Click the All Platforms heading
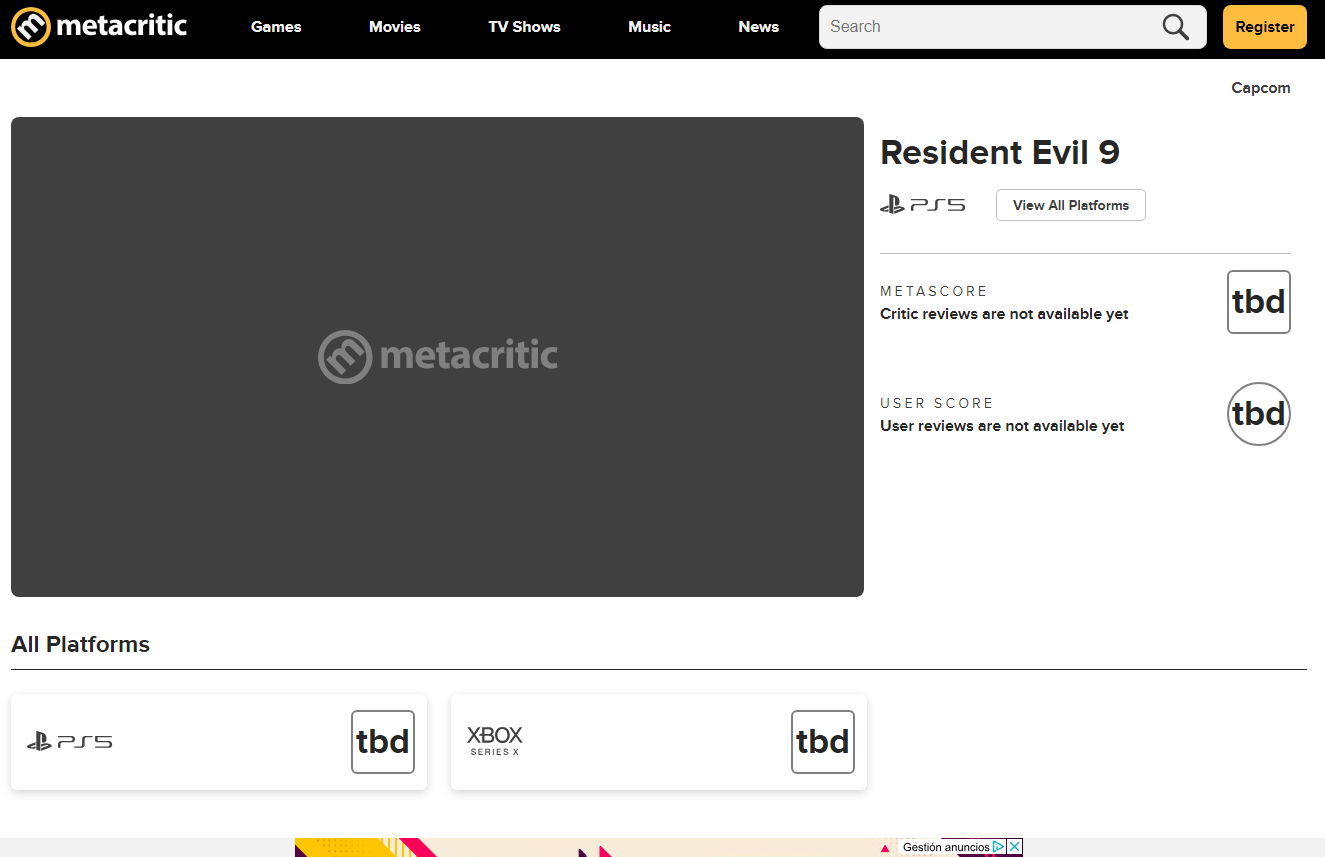 pyautogui.click(x=80, y=644)
